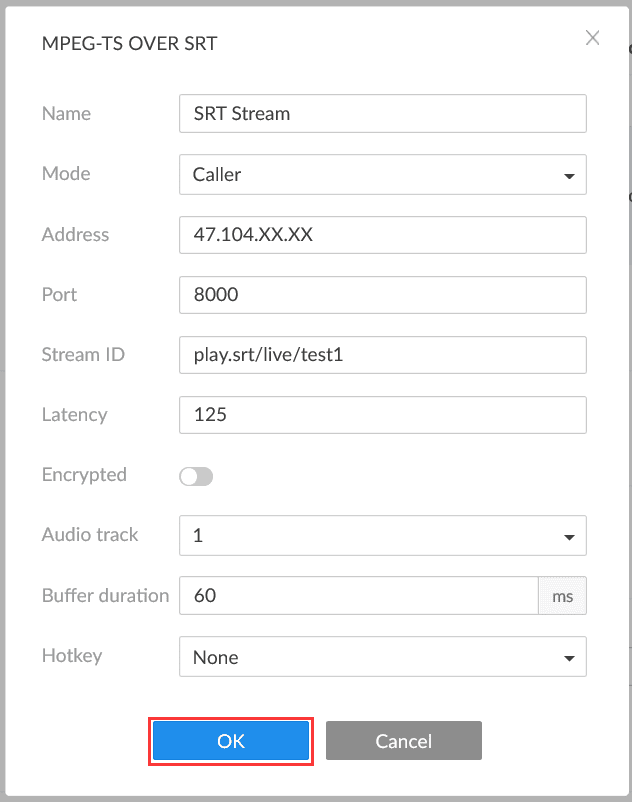Click the Mode label text
The image size is (632, 802).
coord(66,173)
